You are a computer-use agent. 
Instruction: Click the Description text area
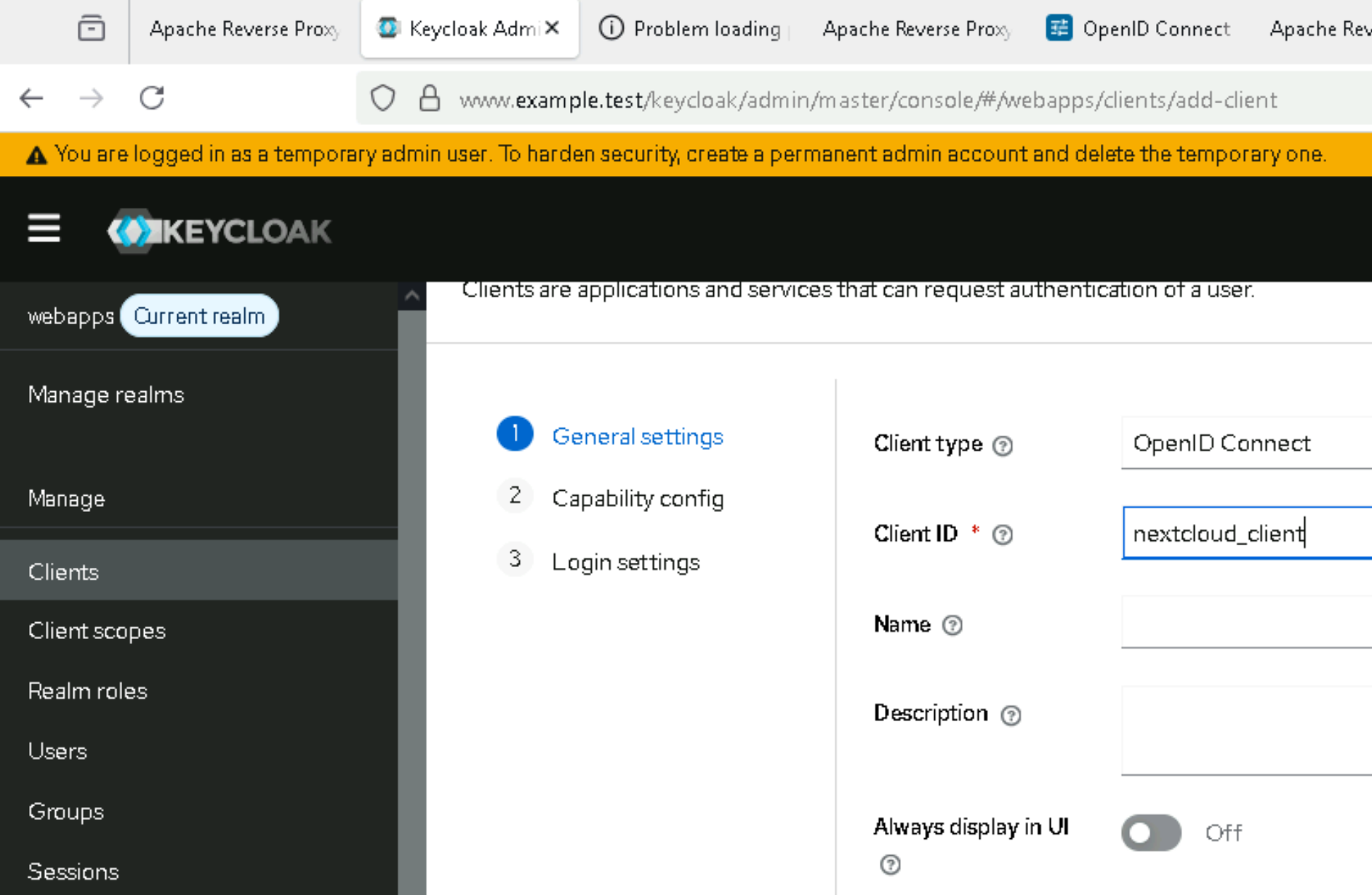1246,731
